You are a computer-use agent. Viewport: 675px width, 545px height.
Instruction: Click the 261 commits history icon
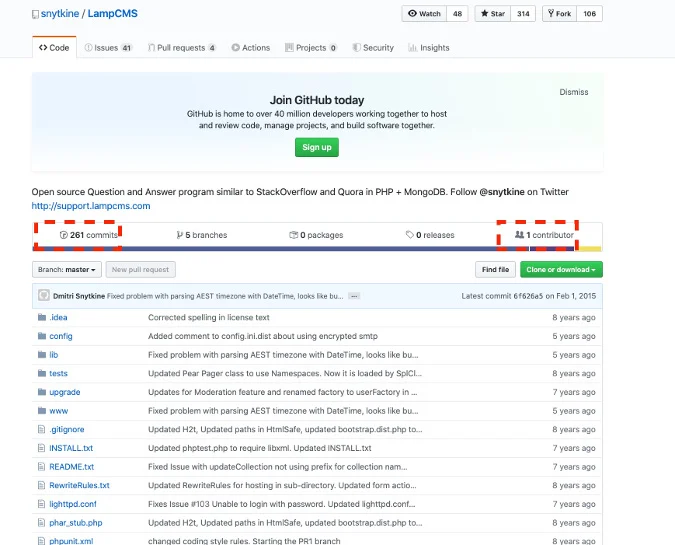64,235
